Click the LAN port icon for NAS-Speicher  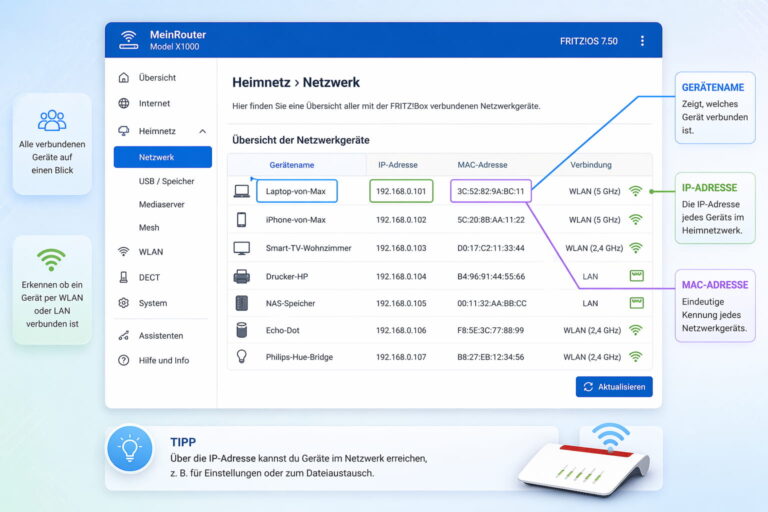click(x=636, y=303)
